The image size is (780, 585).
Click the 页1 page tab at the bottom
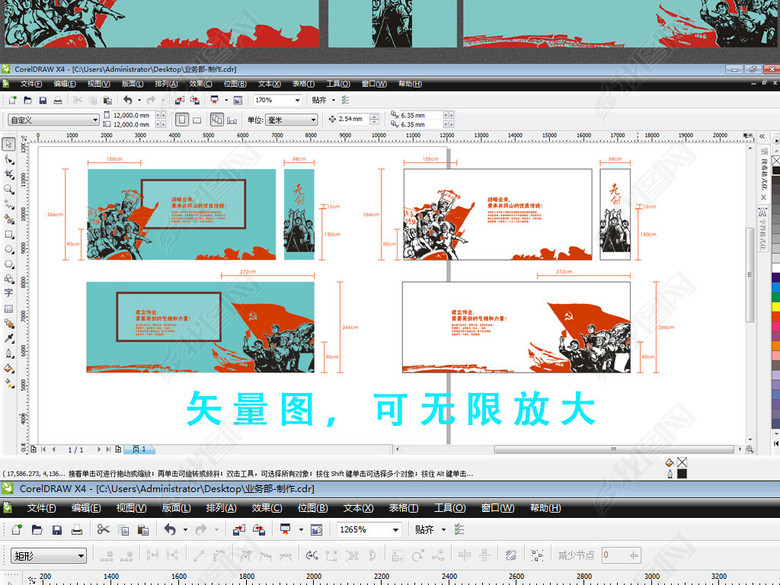(x=138, y=450)
